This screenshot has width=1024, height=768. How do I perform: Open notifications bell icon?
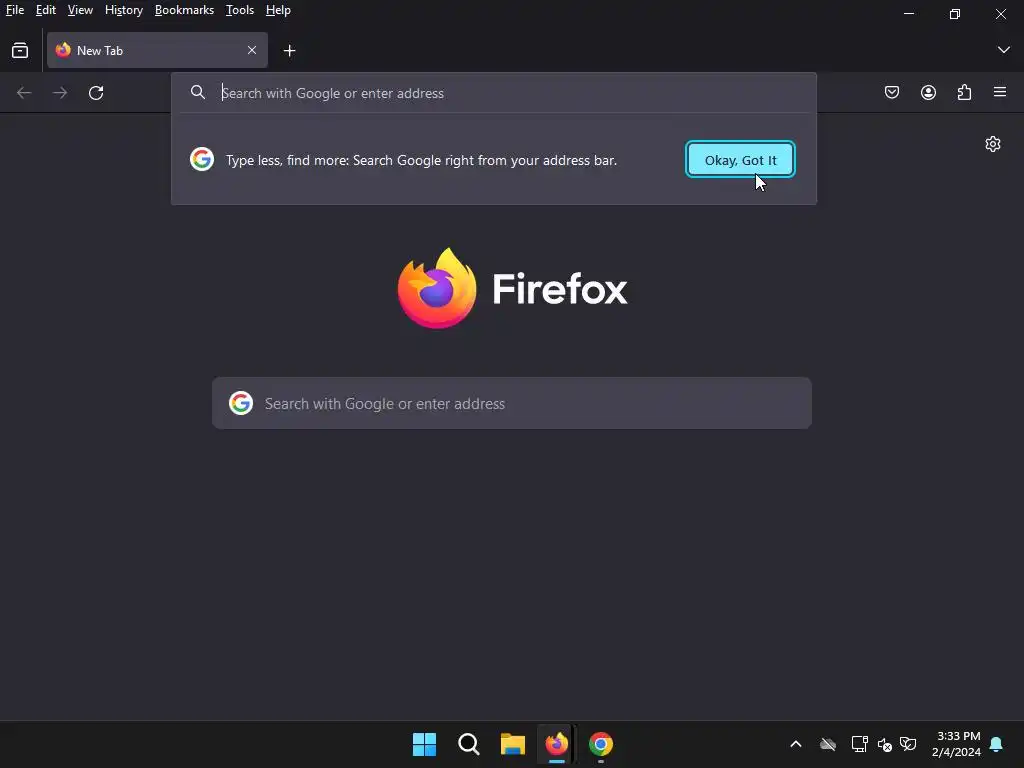pos(996,744)
